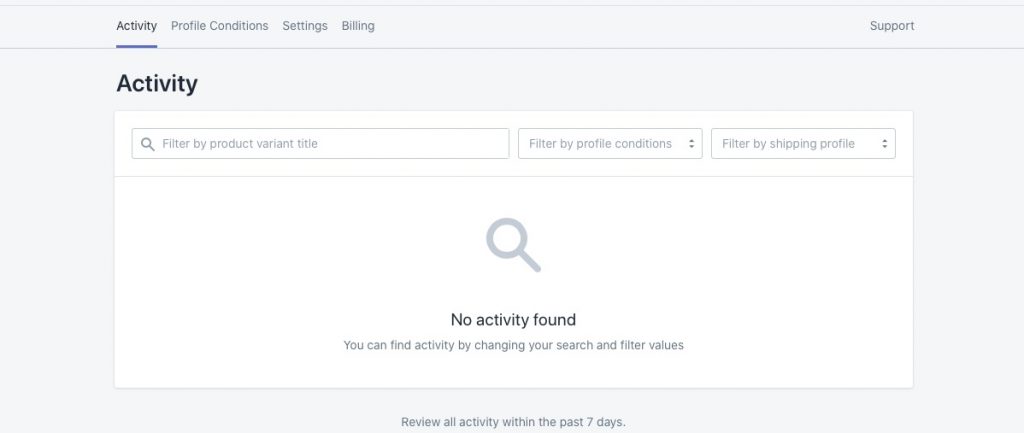
Task: Focus the product variant title filter field
Action: pyautogui.click(x=320, y=144)
